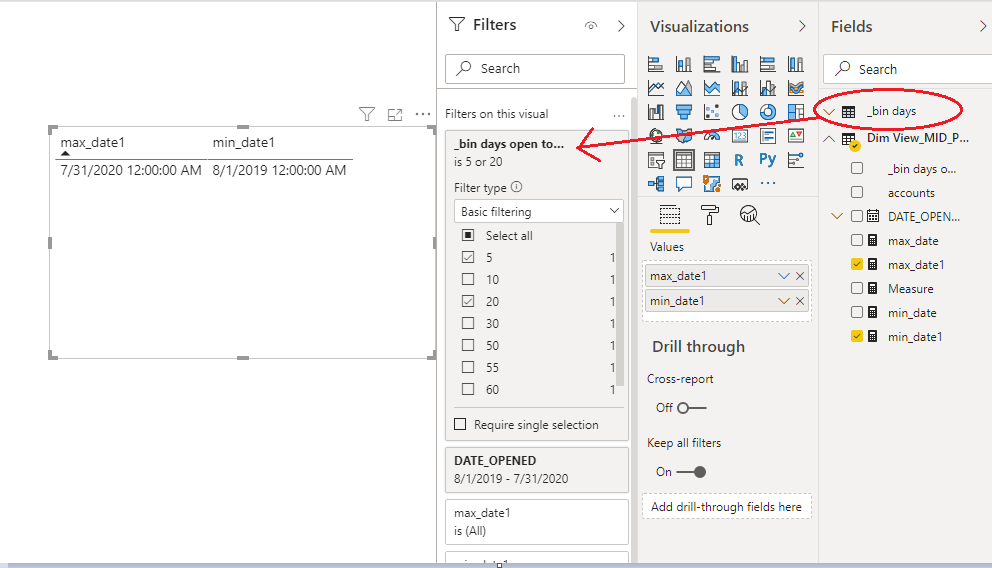Pick the Card 123 visual
Screen dimensions: 992x568
tap(740, 135)
